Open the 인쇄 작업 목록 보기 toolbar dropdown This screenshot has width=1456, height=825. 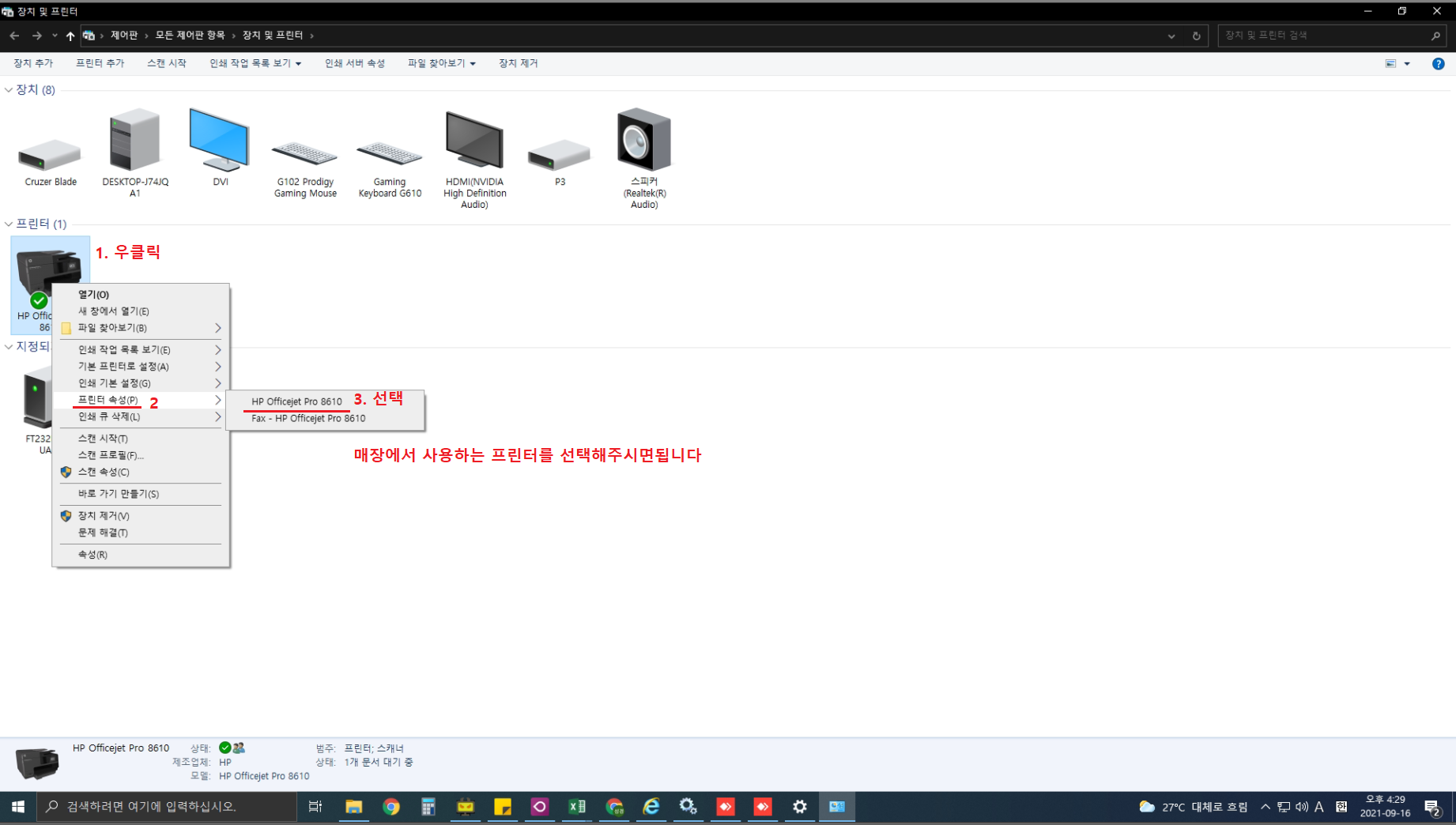[x=255, y=63]
